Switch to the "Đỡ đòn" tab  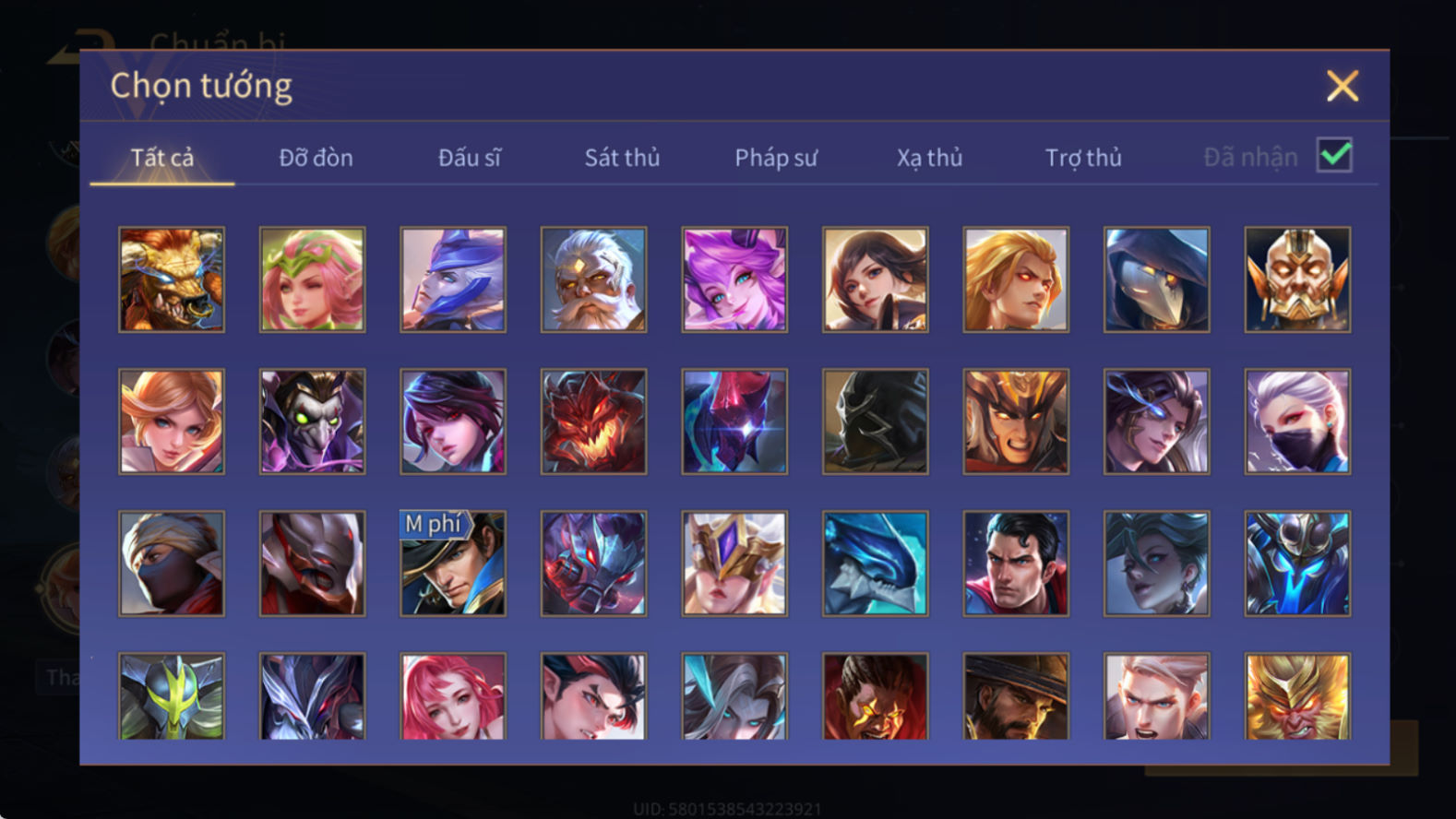click(316, 158)
